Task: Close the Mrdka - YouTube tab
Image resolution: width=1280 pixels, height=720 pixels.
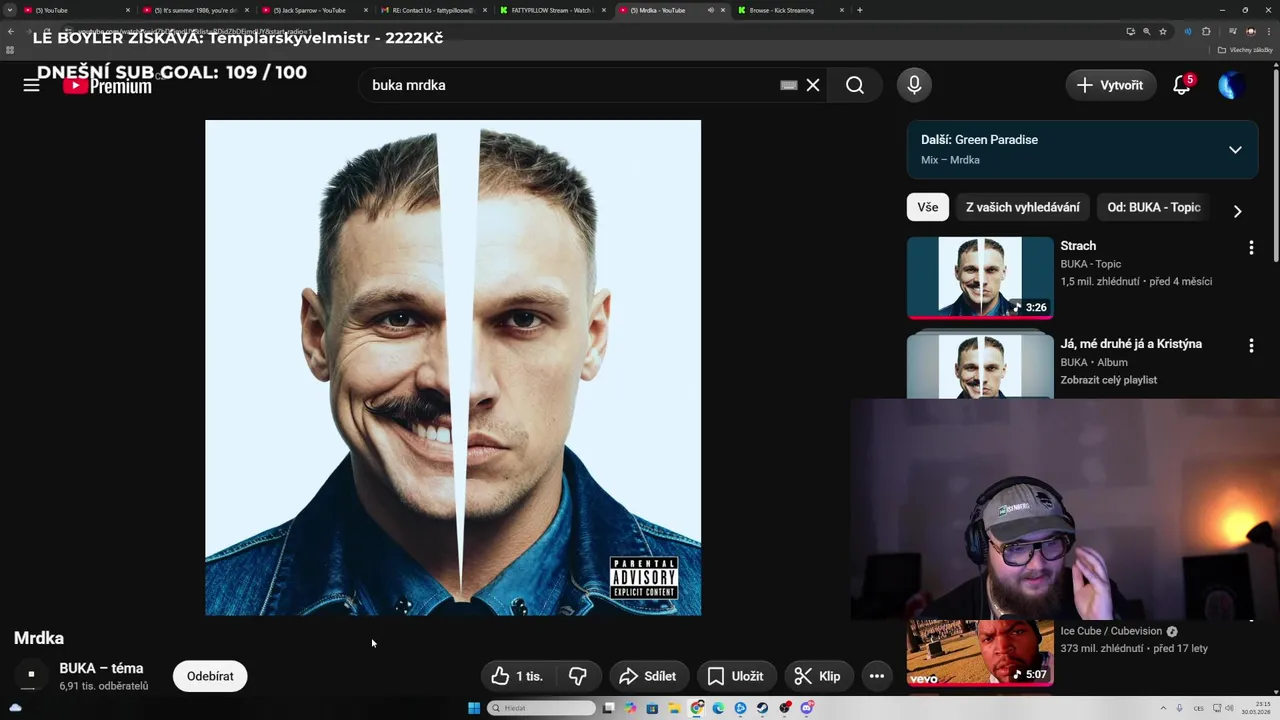Action: [x=723, y=10]
